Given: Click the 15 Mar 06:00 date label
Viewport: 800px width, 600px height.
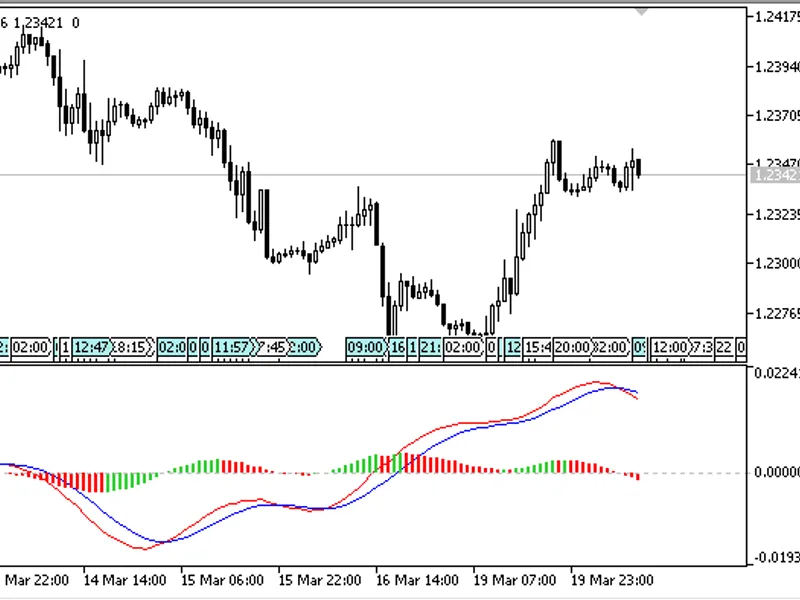Looking at the screenshot, I should pos(222,581).
